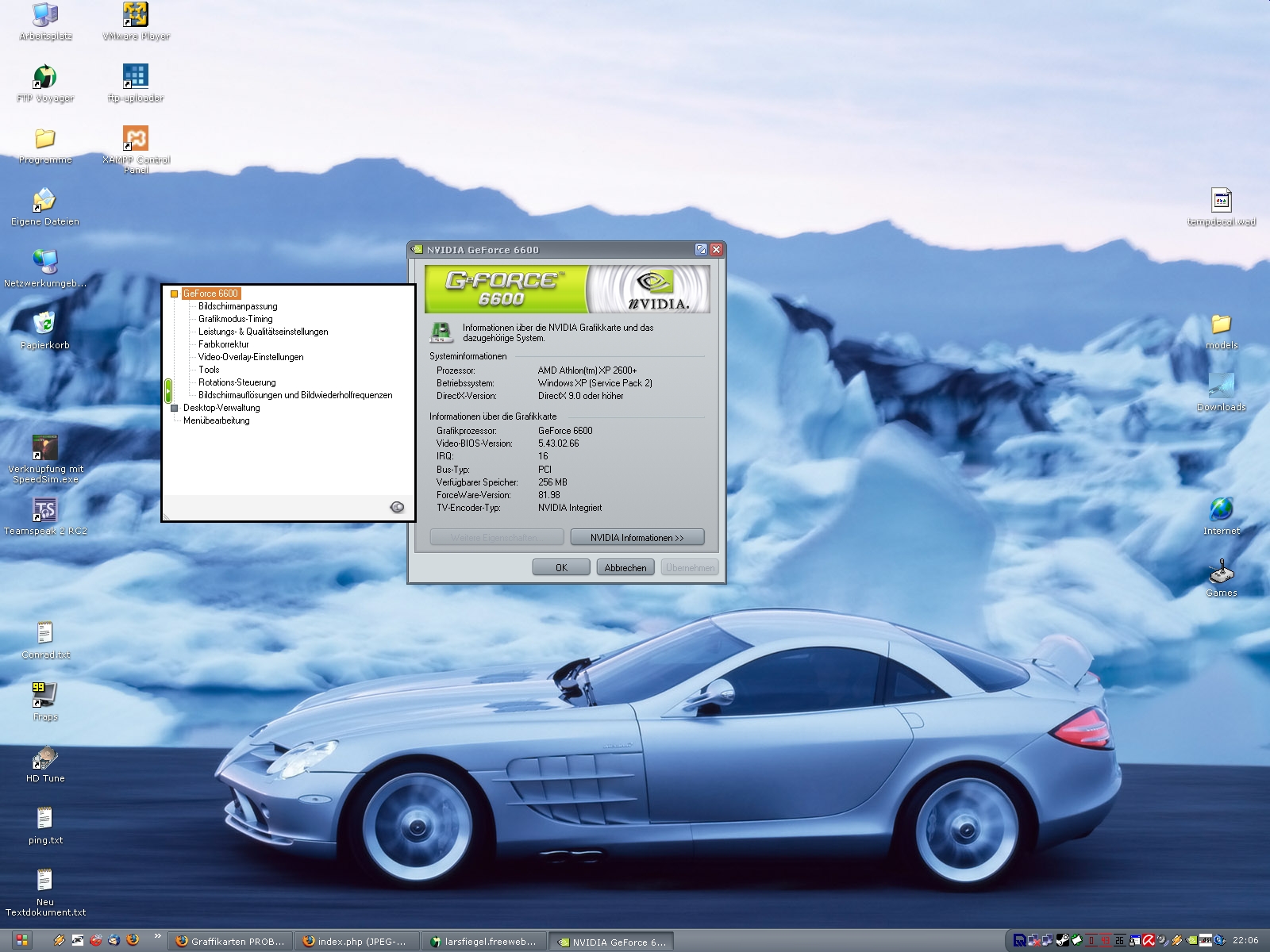Click the NVIDIA help question-mark title button
The width and height of the screenshot is (1270, 952).
tap(701, 250)
